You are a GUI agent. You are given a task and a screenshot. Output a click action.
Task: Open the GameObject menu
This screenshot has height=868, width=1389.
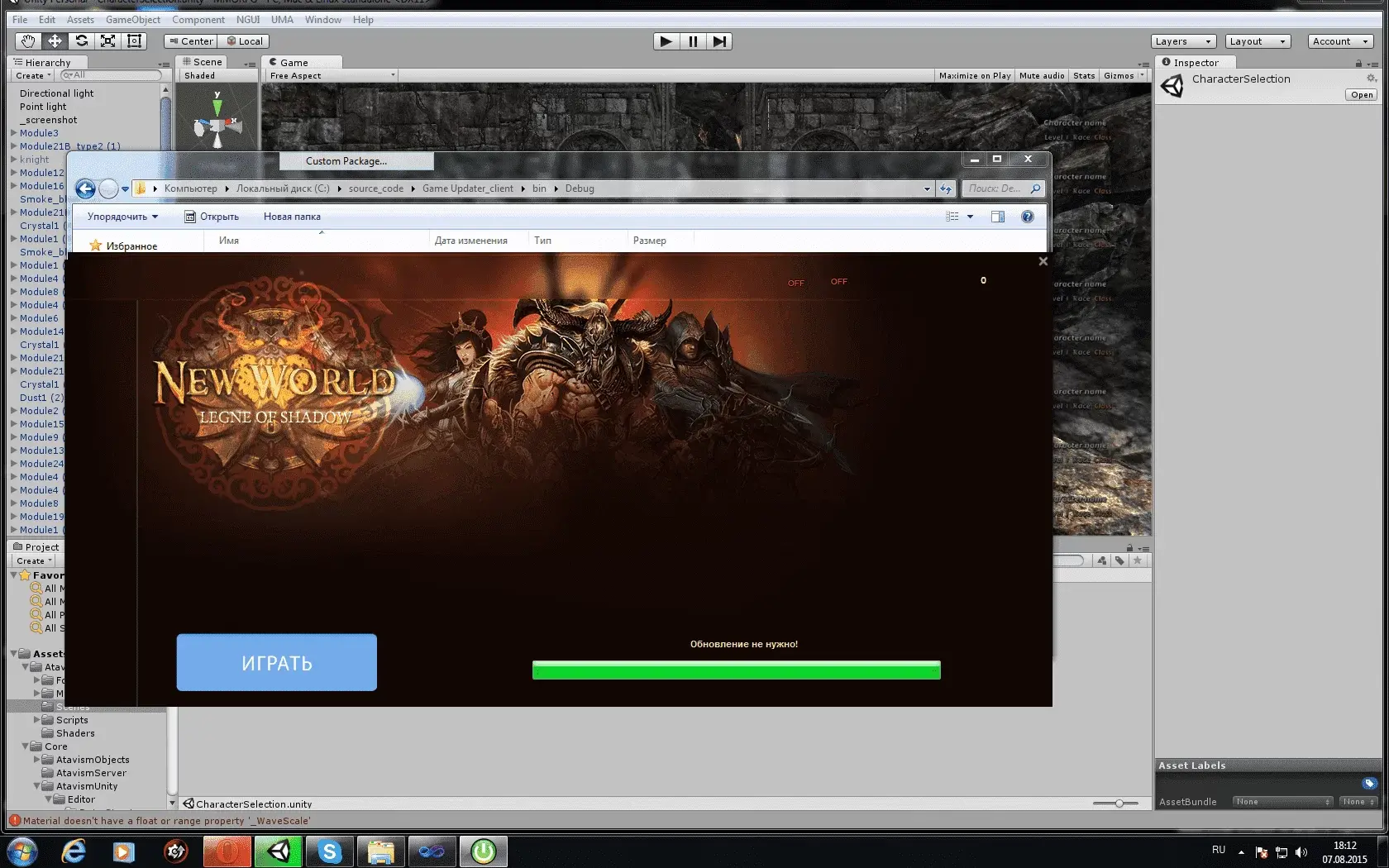tap(133, 20)
